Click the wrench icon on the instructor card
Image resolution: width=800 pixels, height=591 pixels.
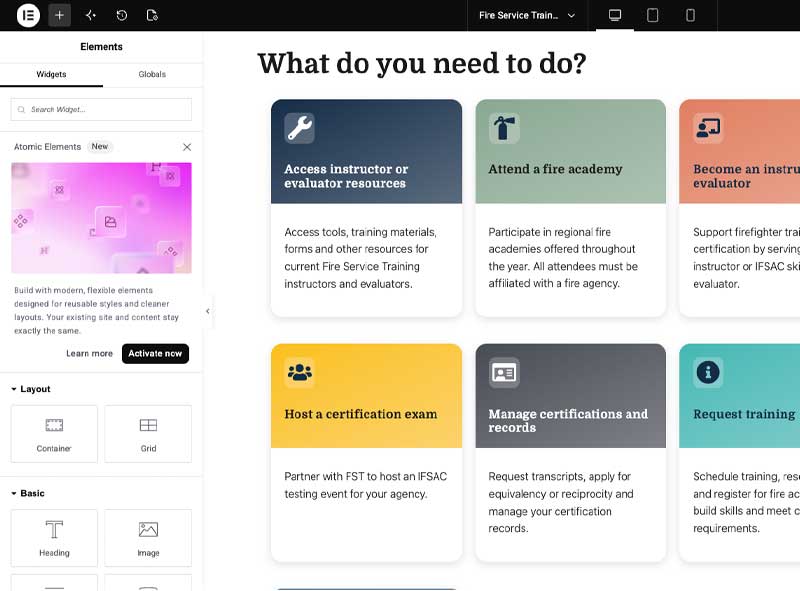(x=299, y=128)
